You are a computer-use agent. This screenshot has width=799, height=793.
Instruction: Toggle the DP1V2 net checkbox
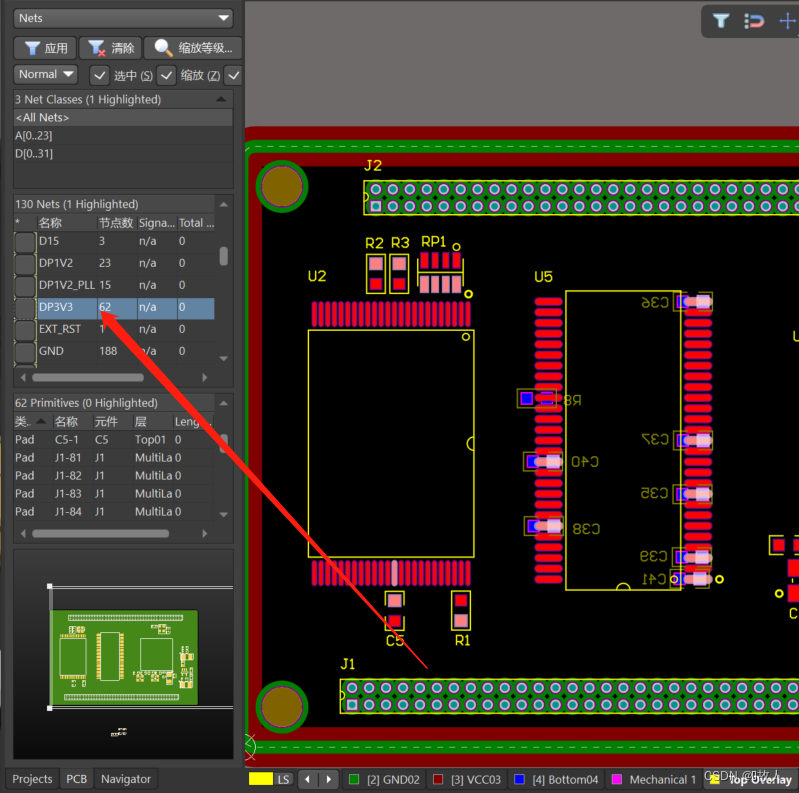click(25, 263)
